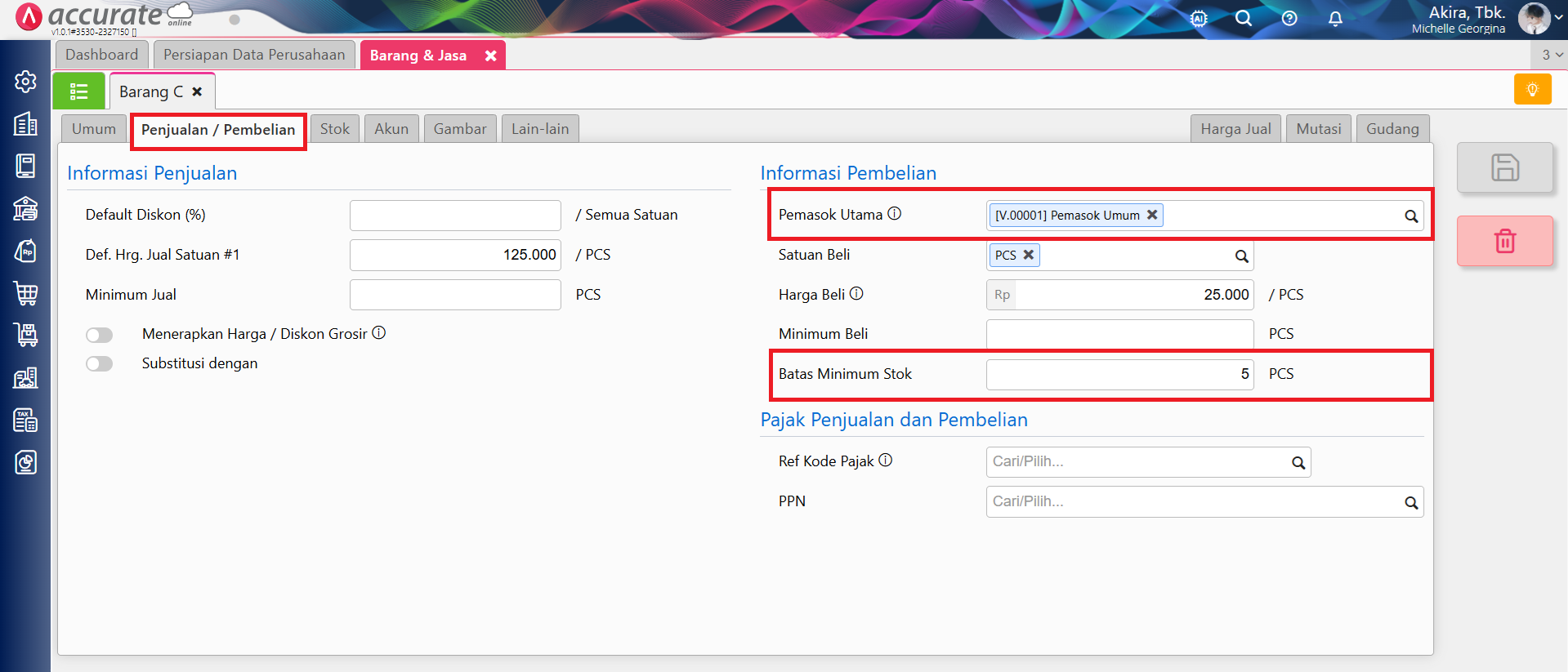Toggle the Substitusi dengan switch
Screen dimensions: 1568x672
pyautogui.click(x=100, y=363)
